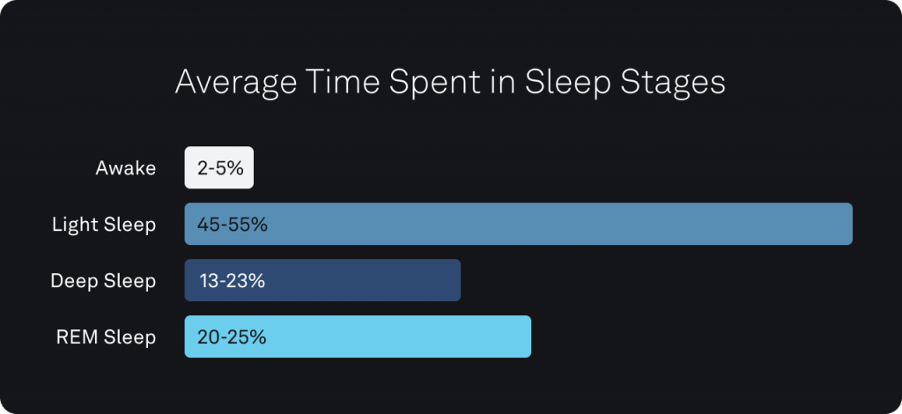Click the Awake row label
The width and height of the screenshot is (902, 414).
(x=126, y=168)
